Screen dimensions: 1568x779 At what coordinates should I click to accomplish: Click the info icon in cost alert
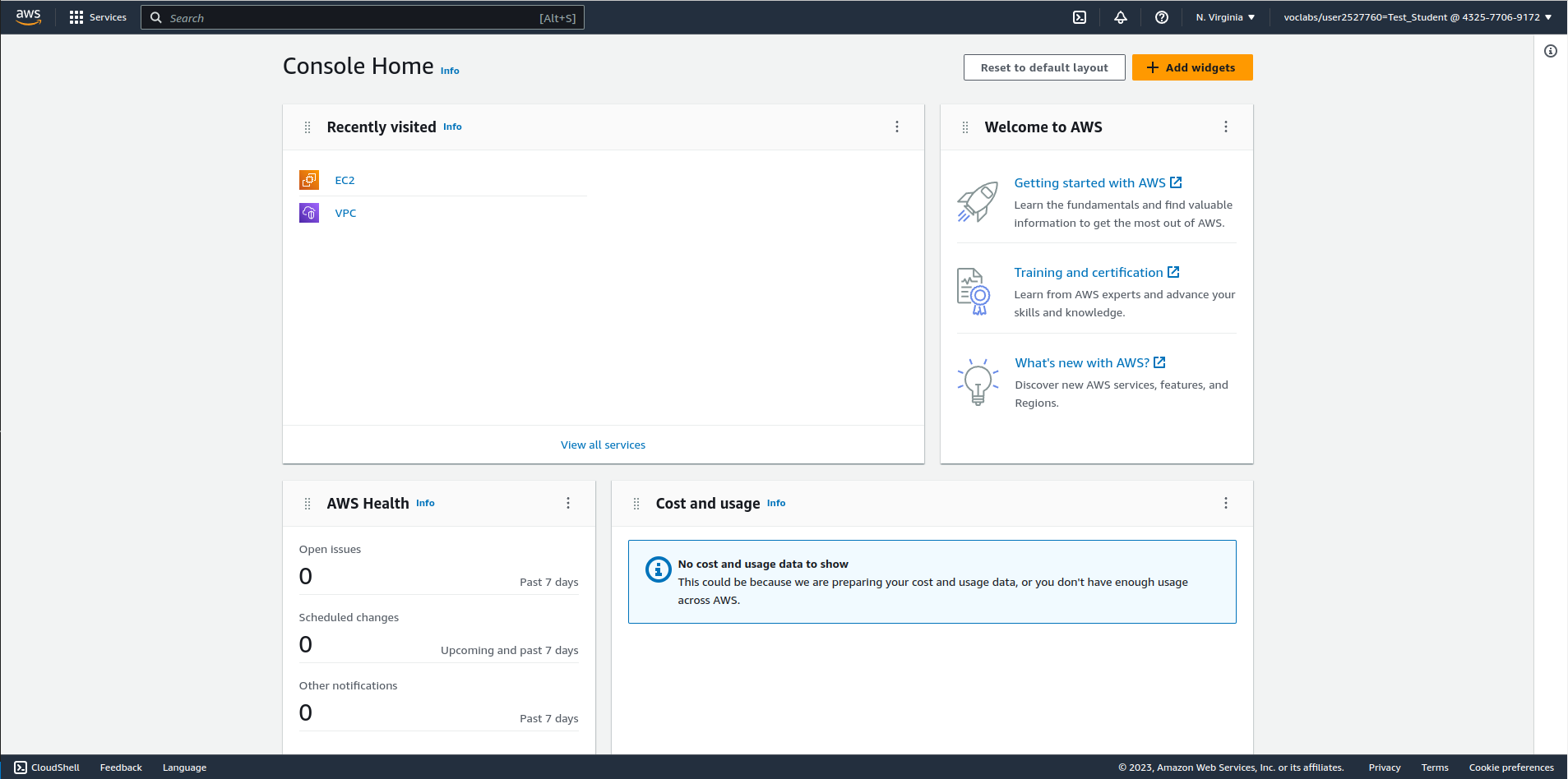point(658,569)
